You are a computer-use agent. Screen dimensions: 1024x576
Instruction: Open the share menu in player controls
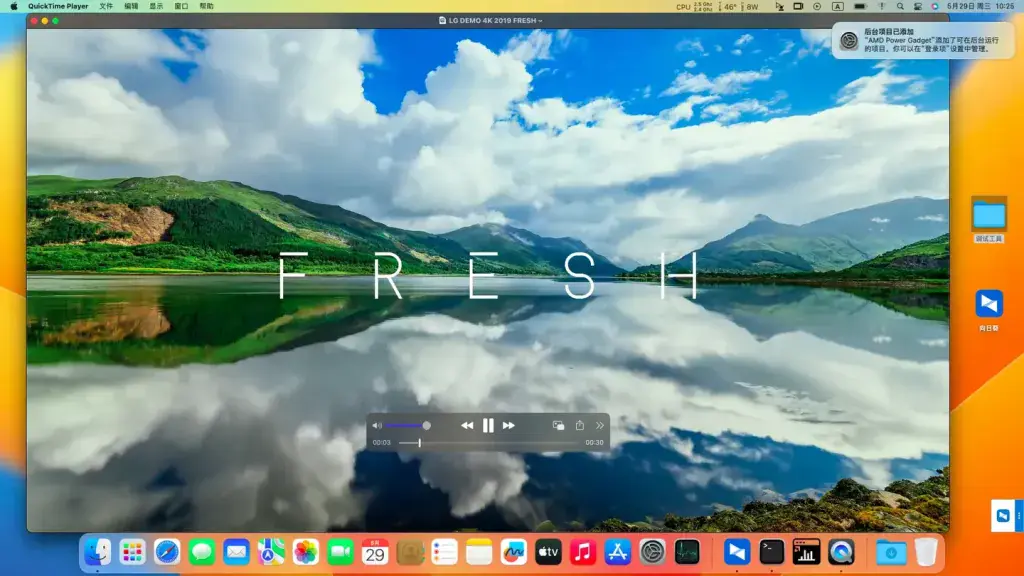pyautogui.click(x=579, y=425)
